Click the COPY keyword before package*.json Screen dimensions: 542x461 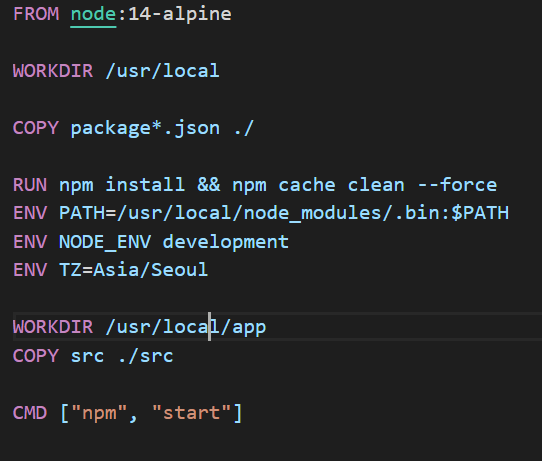[x=36, y=128]
